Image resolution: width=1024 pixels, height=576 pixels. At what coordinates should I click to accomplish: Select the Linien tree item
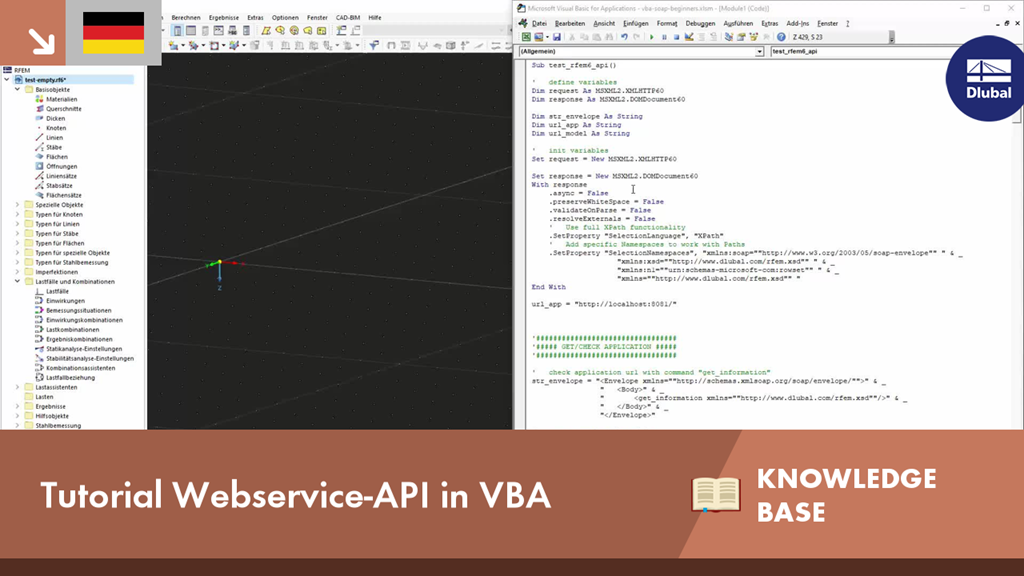click(54, 138)
